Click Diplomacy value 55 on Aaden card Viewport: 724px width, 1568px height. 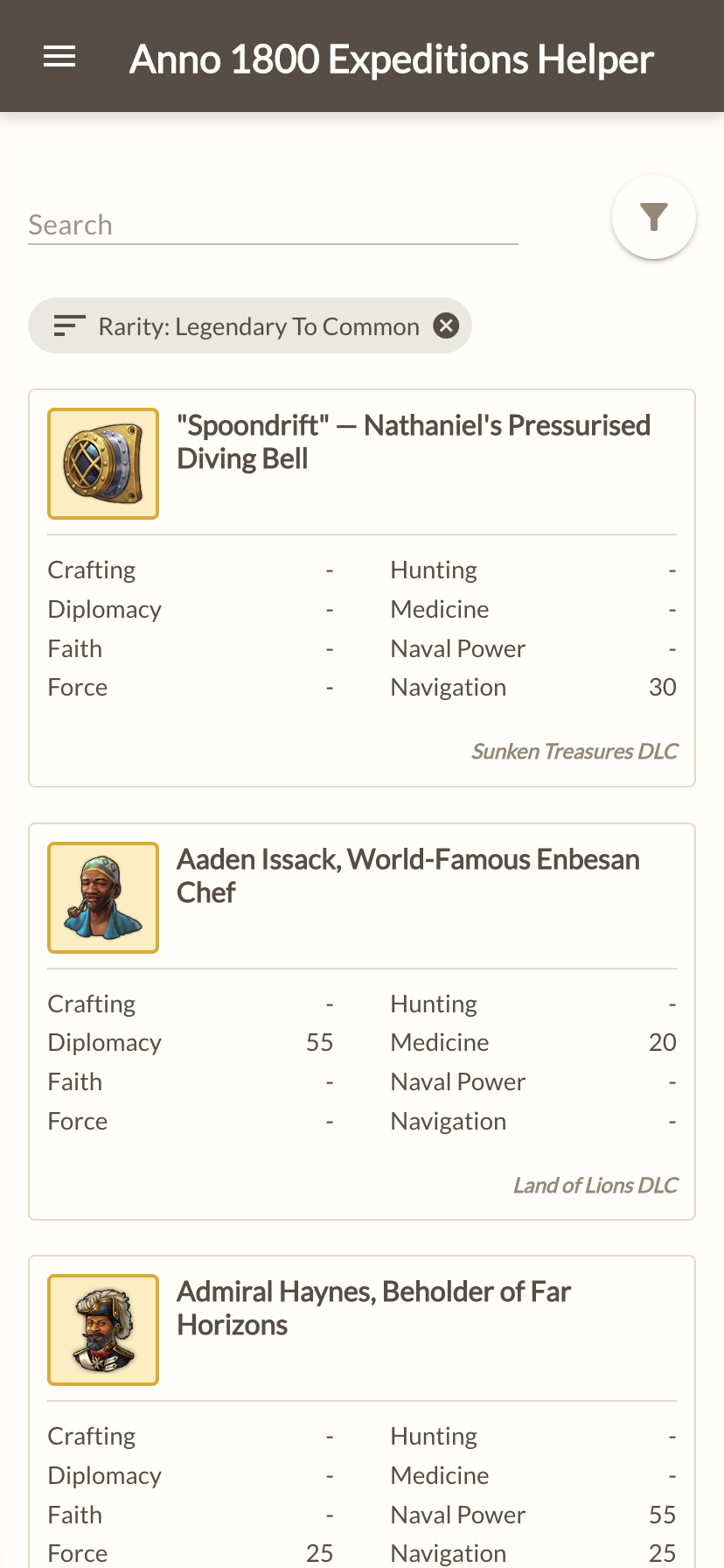[320, 1043]
